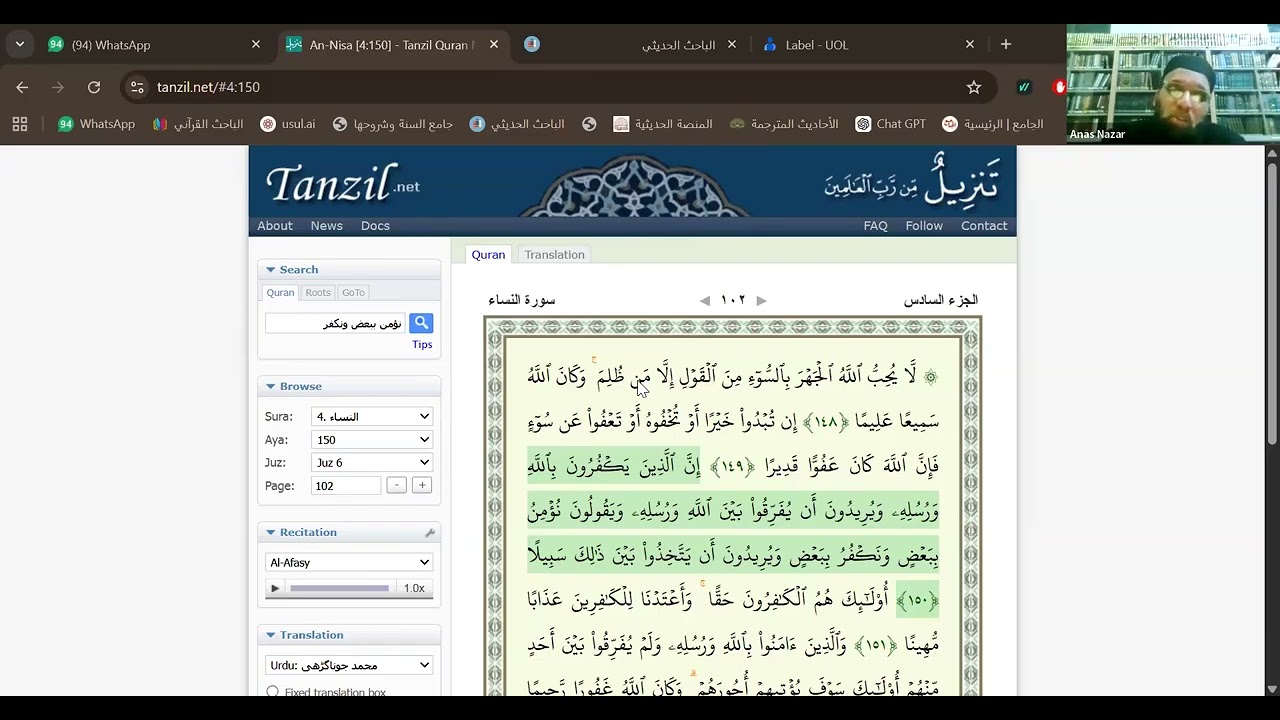The height and width of the screenshot is (720, 1280).
Task: Click the Quran search input field
Action: 336,323
